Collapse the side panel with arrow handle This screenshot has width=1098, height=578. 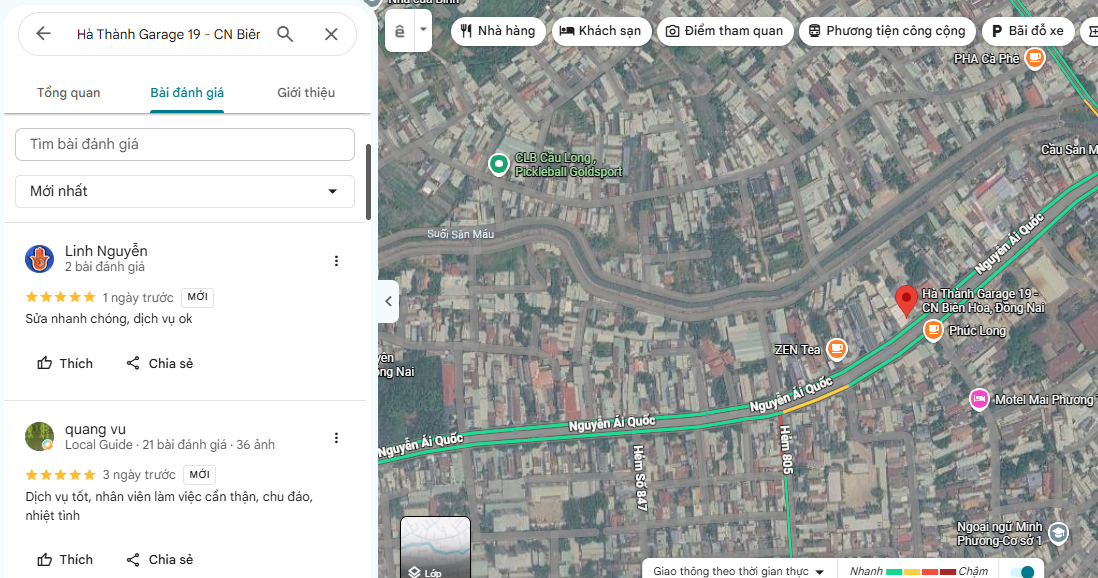click(389, 301)
